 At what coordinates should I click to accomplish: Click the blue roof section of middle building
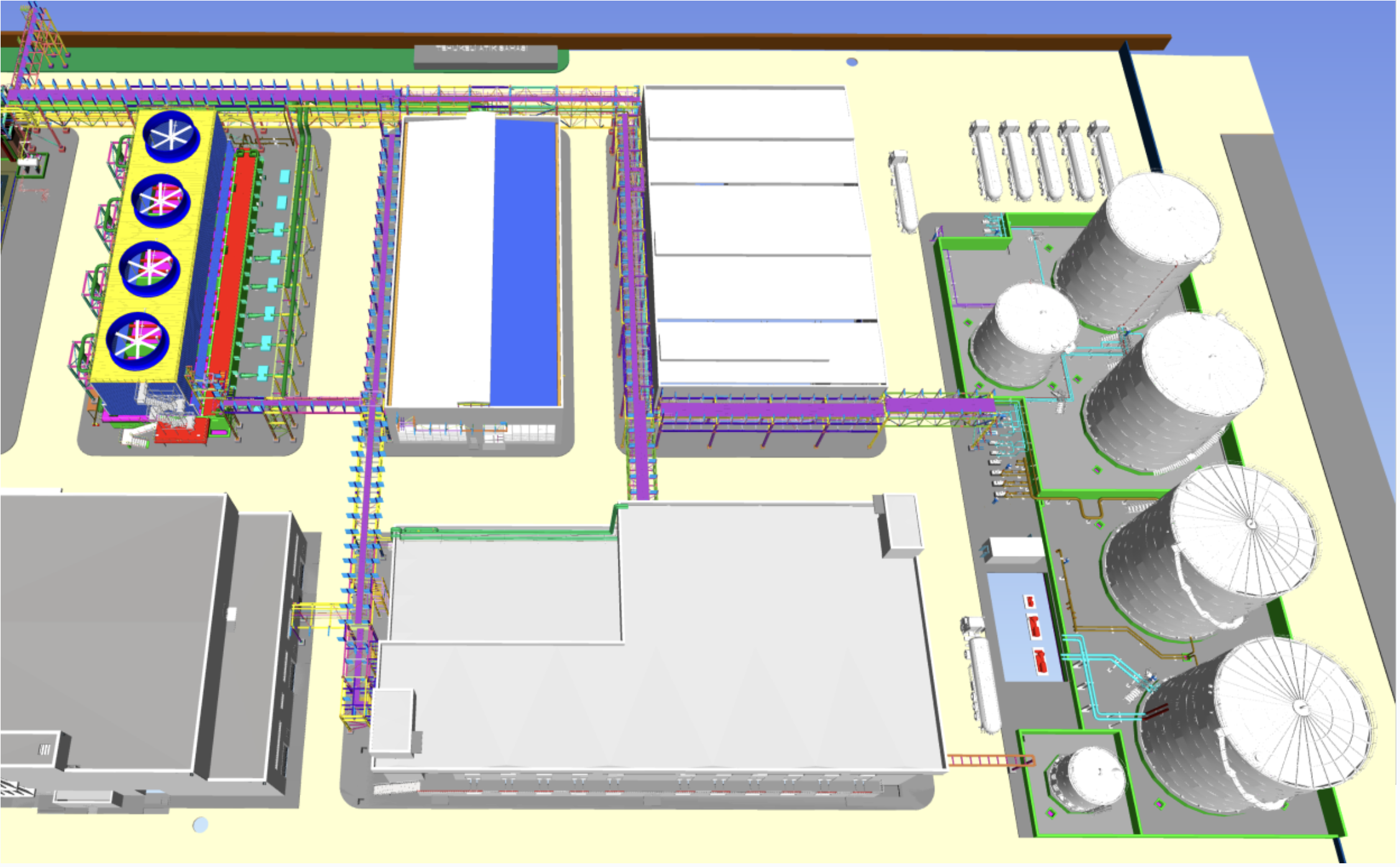click(x=525, y=261)
